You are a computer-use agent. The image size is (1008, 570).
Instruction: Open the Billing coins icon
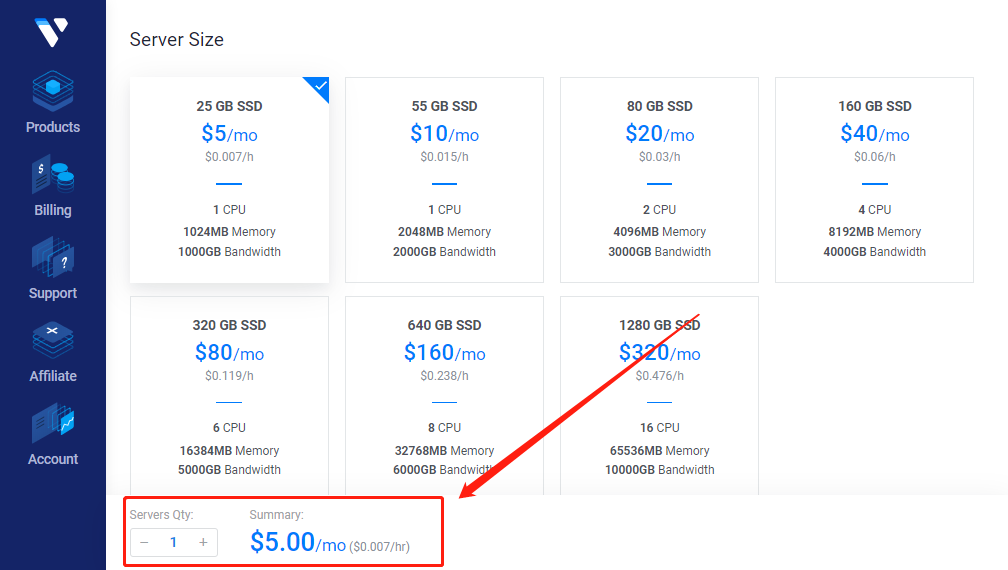53,176
